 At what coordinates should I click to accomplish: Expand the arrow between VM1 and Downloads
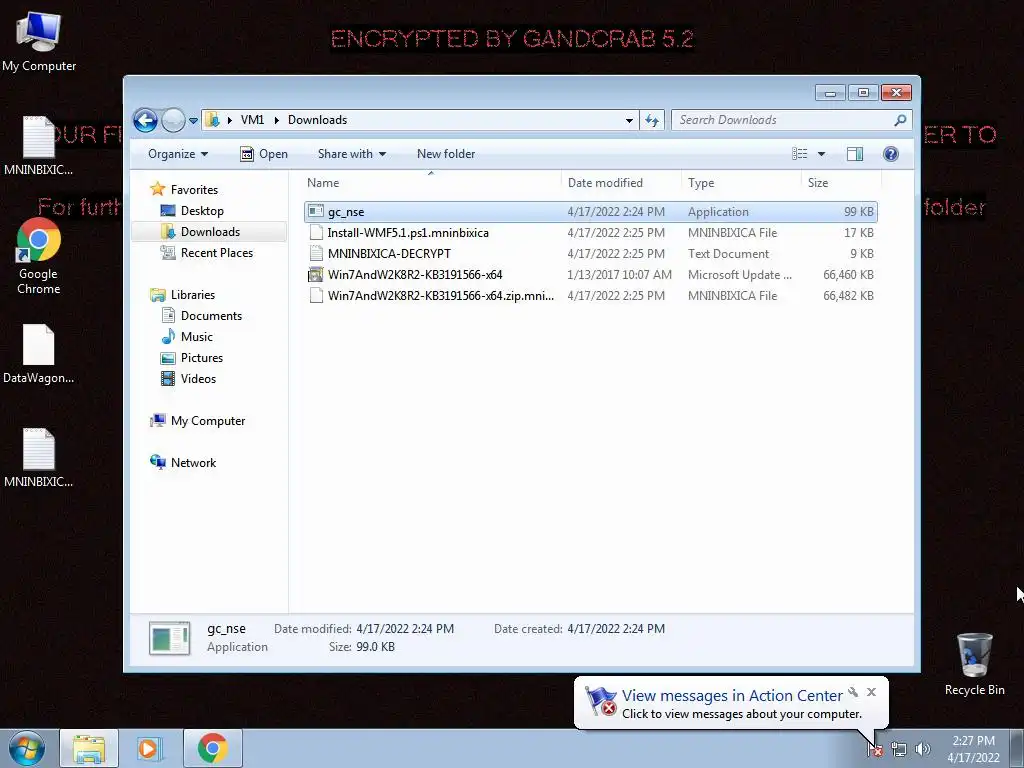tap(276, 120)
